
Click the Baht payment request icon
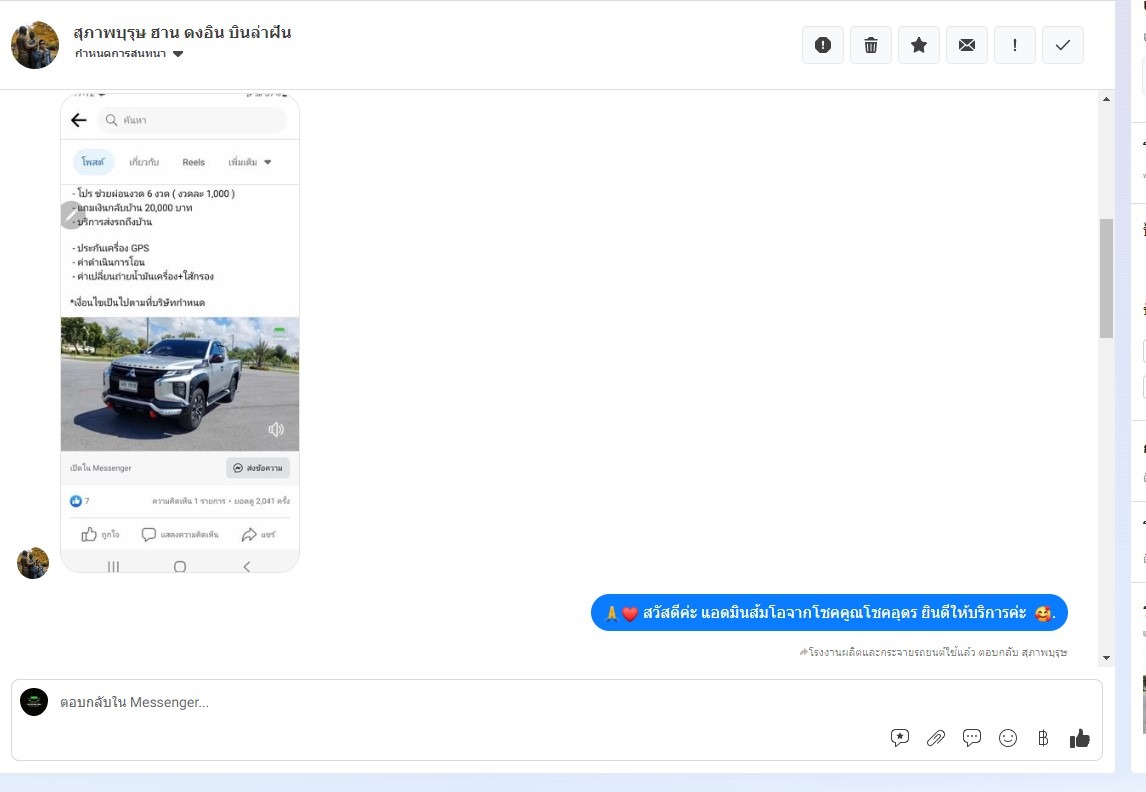tap(1043, 738)
